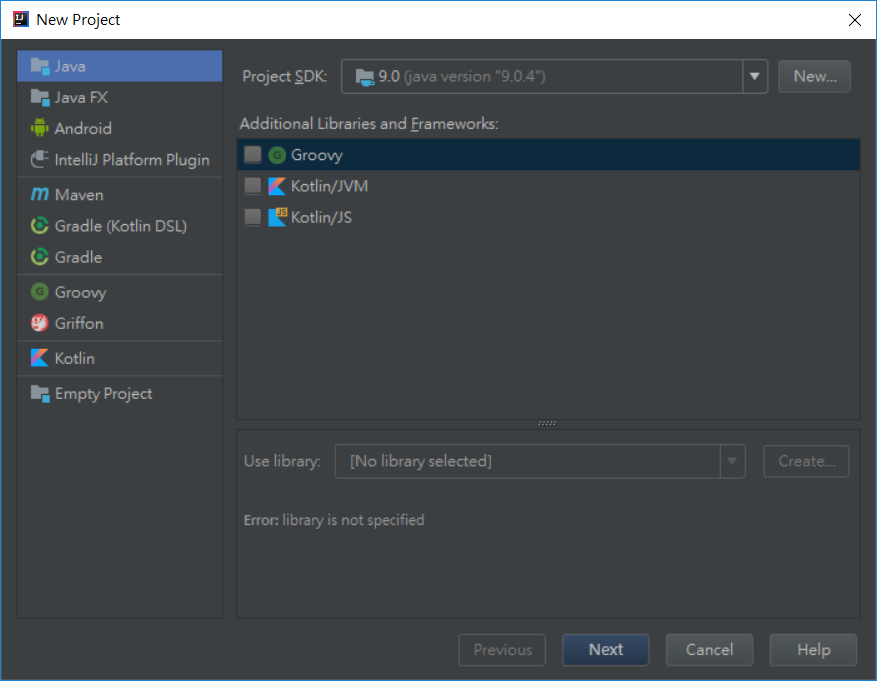Click the Maven m icon
This screenshot has height=681, width=877.
pos(40,194)
